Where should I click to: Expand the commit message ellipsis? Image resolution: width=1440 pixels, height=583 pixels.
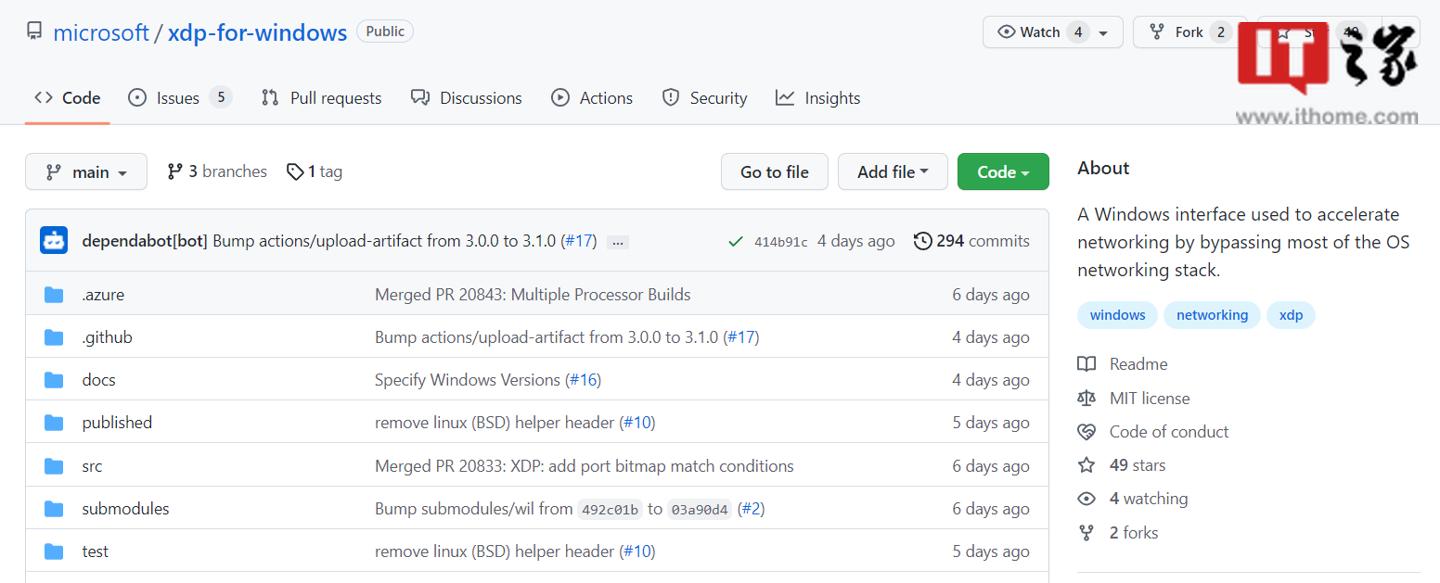618,241
